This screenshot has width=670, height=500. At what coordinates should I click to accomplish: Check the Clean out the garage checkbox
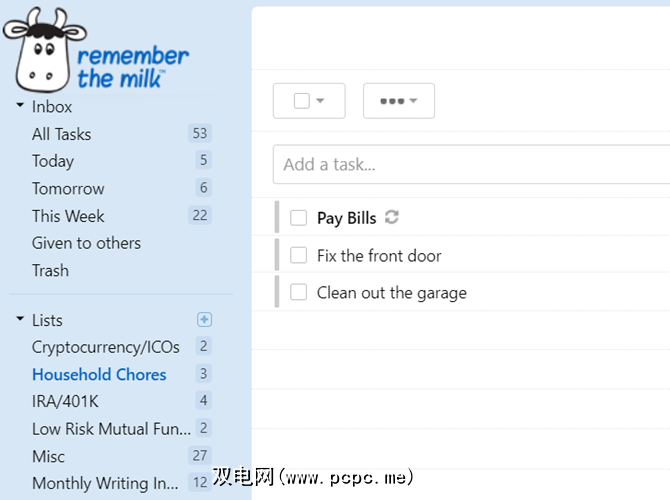point(298,292)
